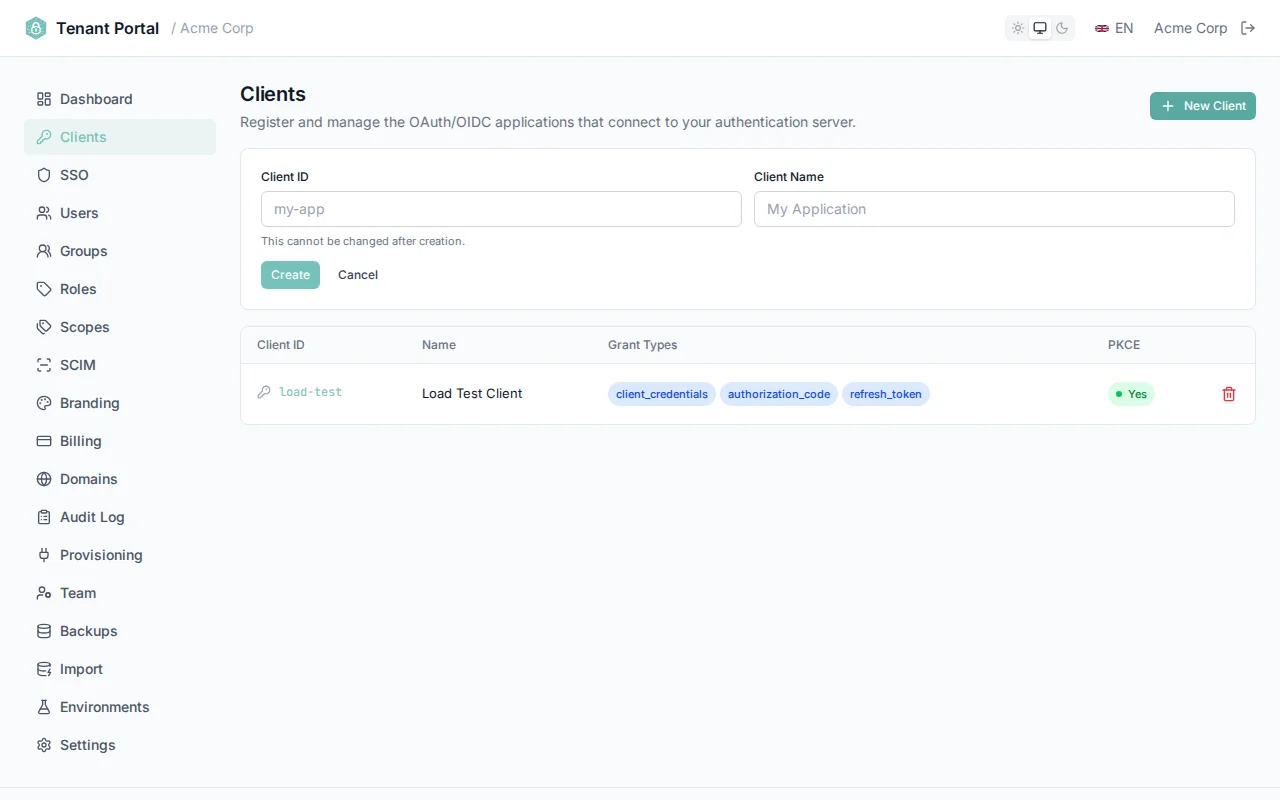The image size is (1280, 800).
Task: Click the refresh_token grant badge
Action: click(886, 394)
